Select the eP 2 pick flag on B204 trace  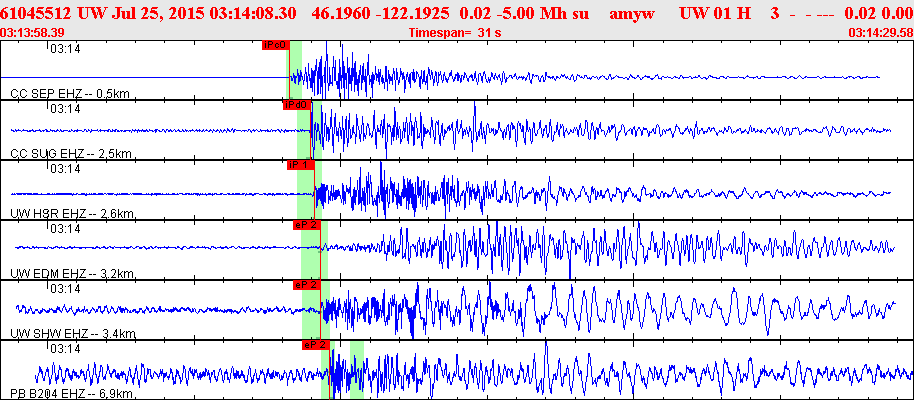[315, 345]
